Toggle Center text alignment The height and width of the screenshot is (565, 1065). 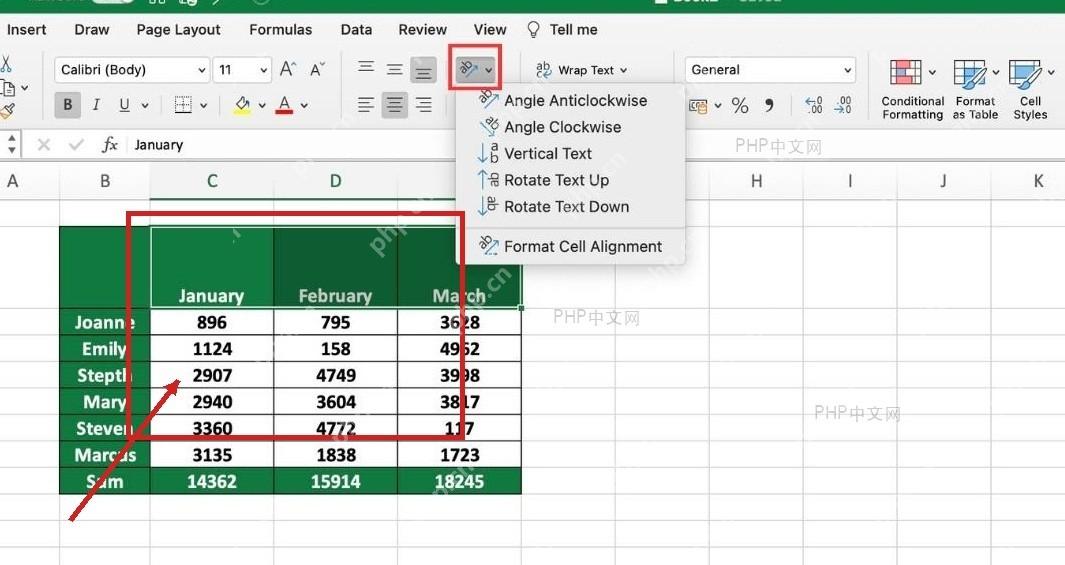(395, 105)
